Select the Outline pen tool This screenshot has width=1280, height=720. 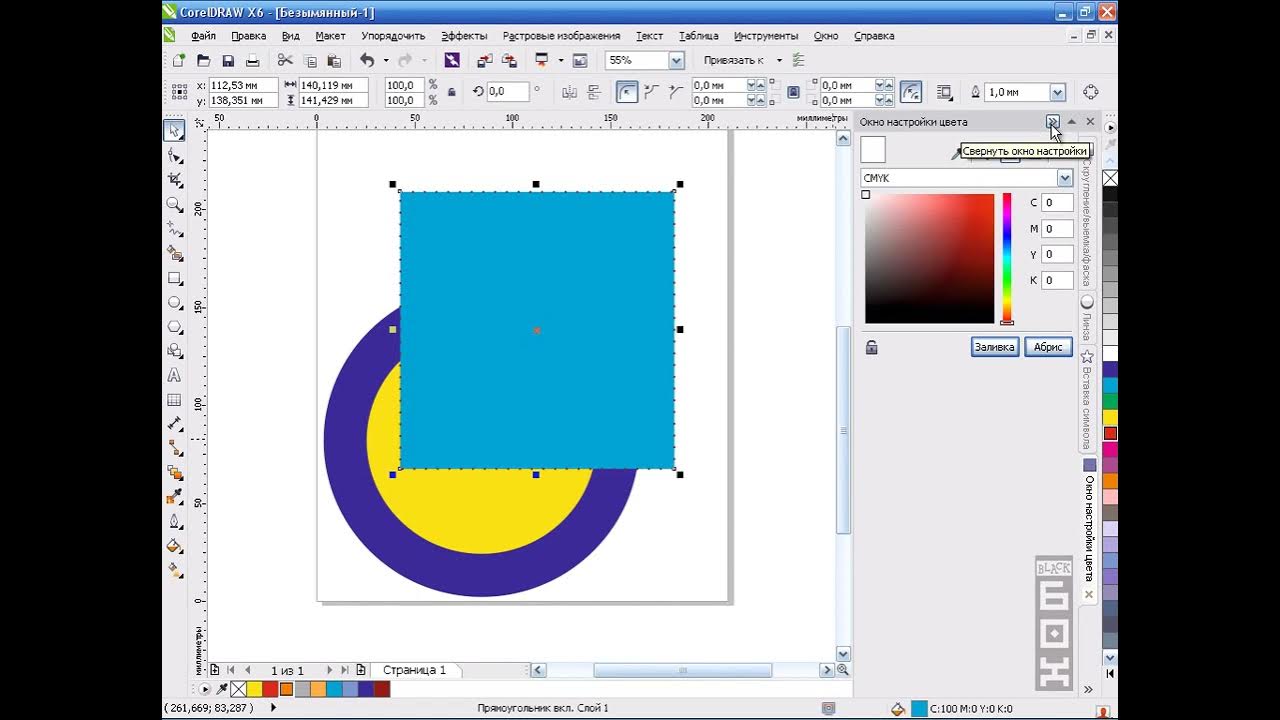pyautogui.click(x=175, y=522)
